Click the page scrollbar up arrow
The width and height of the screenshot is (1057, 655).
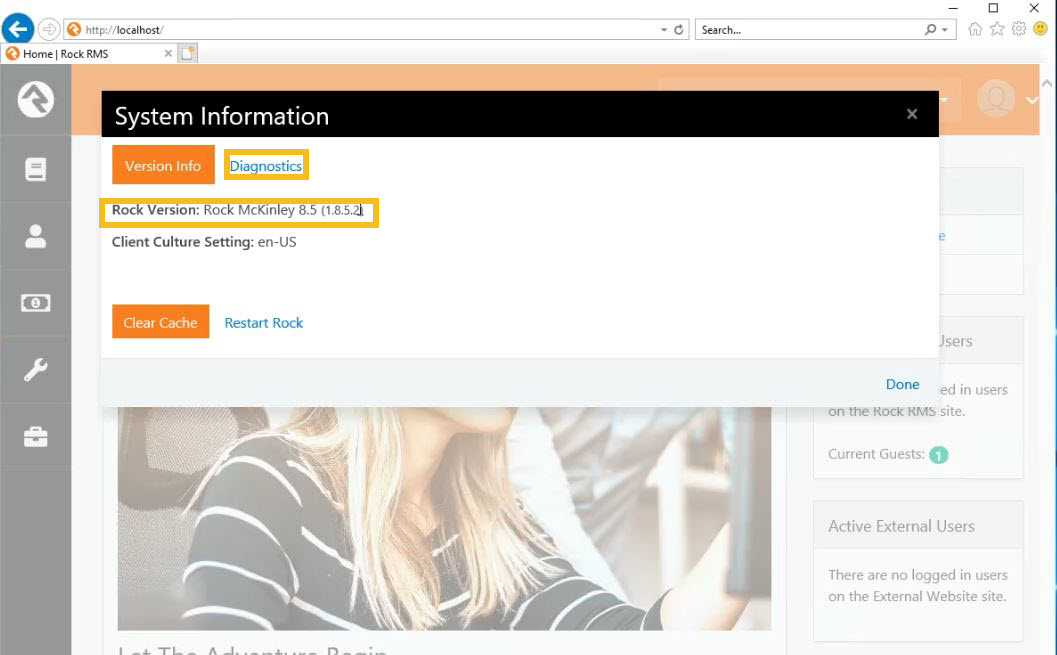(1047, 84)
